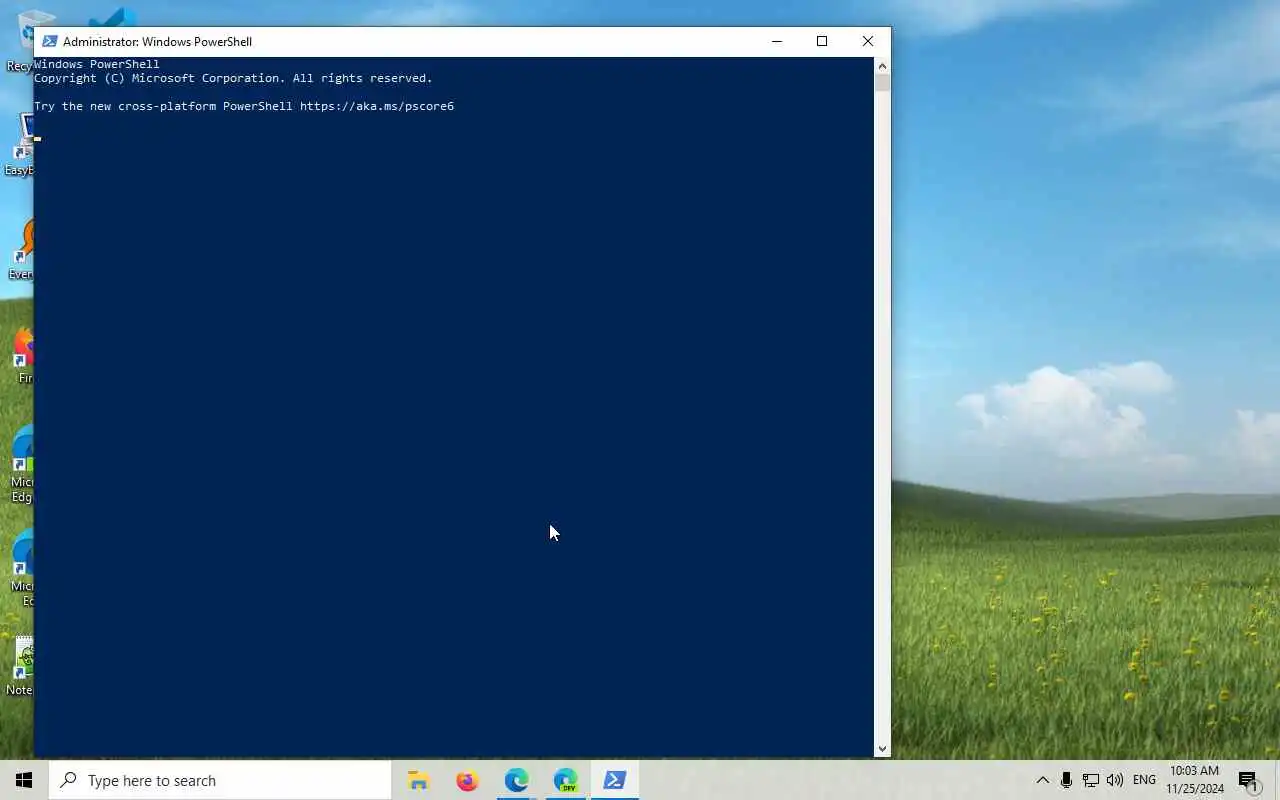The image size is (1280, 800).
Task: Select the Visual Studio Code desktop icon
Action: coord(112,18)
